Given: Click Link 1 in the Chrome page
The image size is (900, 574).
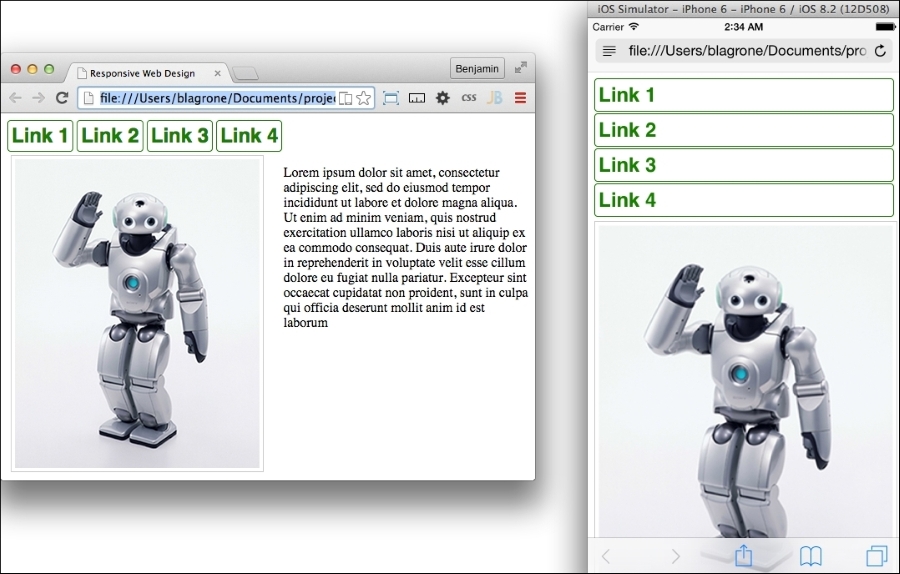Looking at the screenshot, I should click(x=40, y=136).
